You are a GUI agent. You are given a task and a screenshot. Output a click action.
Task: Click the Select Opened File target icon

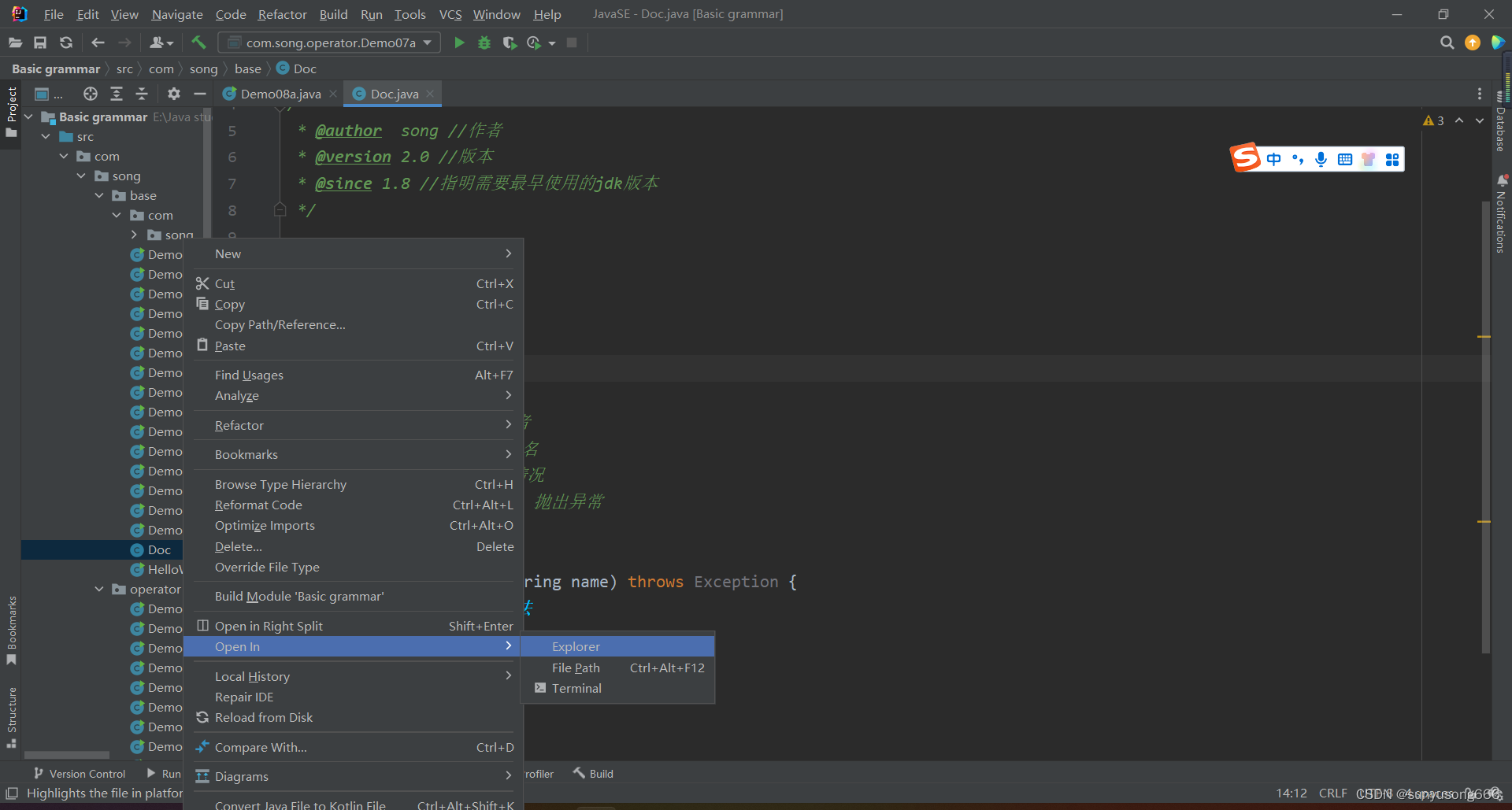click(91, 94)
